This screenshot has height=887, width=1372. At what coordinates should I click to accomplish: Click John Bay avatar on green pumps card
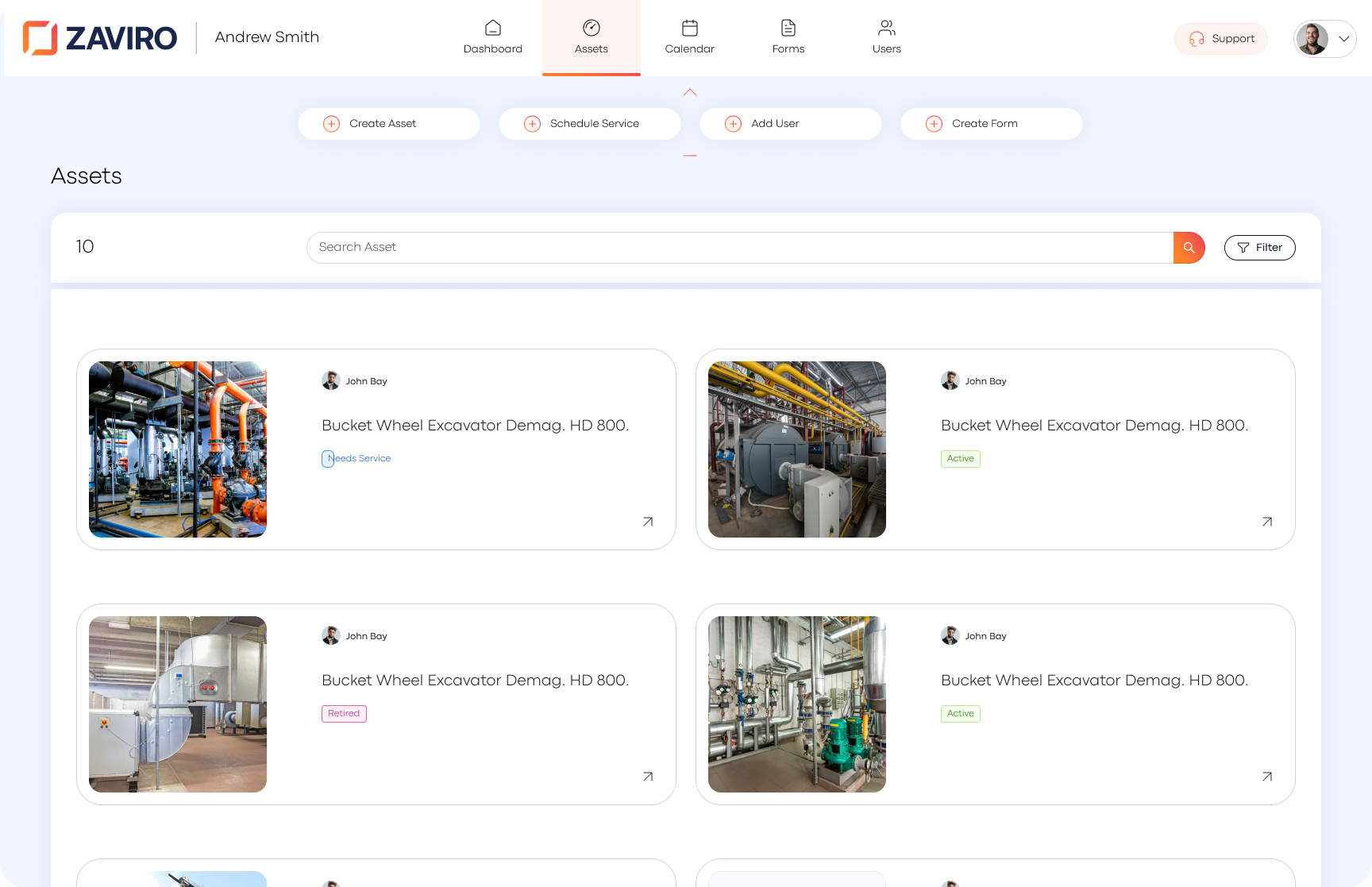point(950,636)
